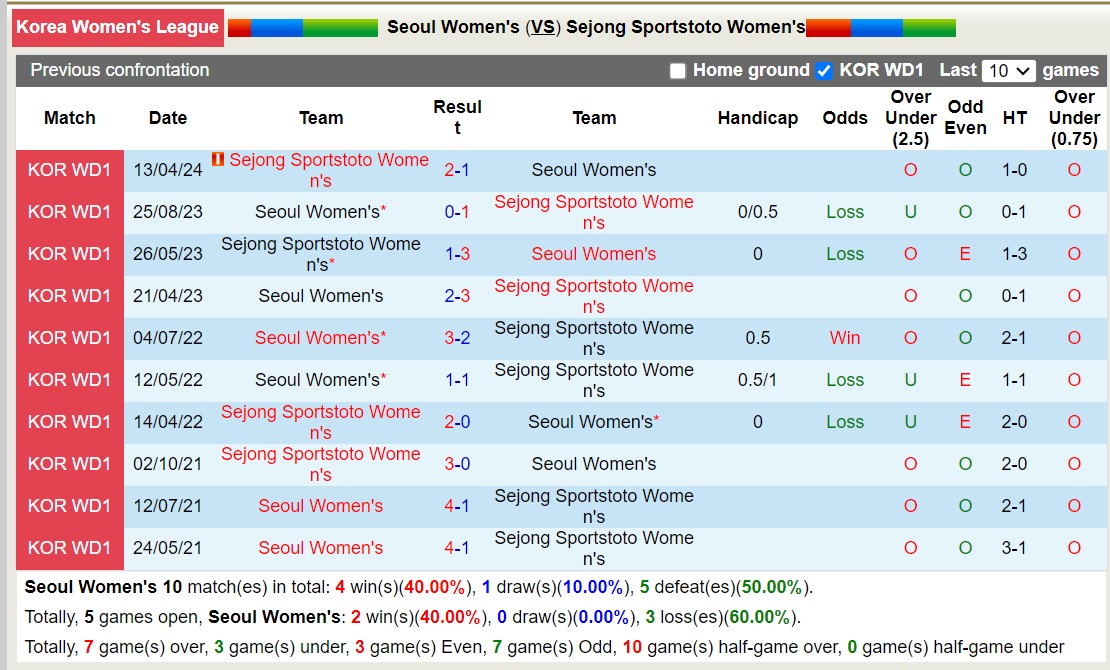Viewport: 1110px width, 670px height.
Task: Click KOR WD1 league cell for 21/04/23
Action: coord(70,296)
